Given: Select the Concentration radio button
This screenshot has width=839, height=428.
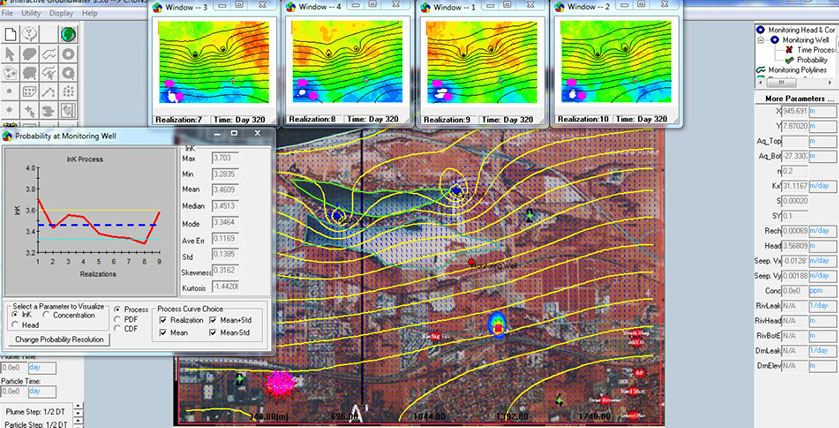Looking at the screenshot, I should (x=46, y=315).
